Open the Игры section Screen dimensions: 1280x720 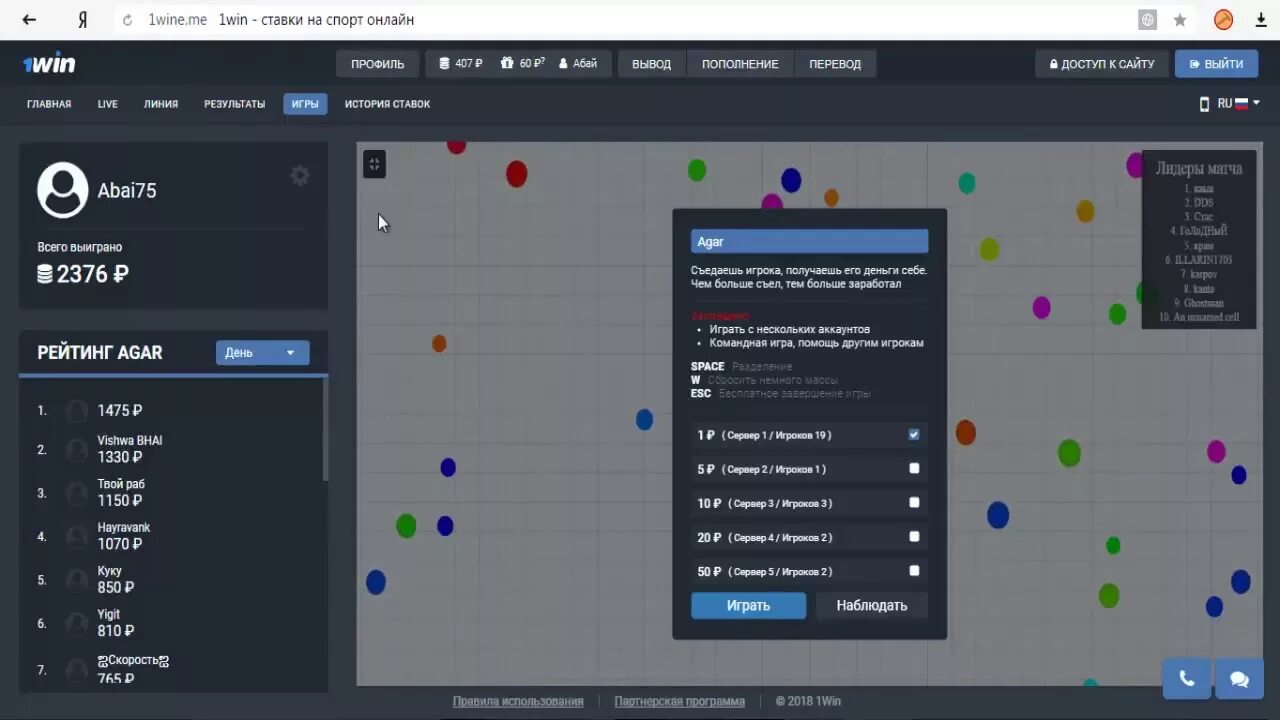(x=305, y=104)
